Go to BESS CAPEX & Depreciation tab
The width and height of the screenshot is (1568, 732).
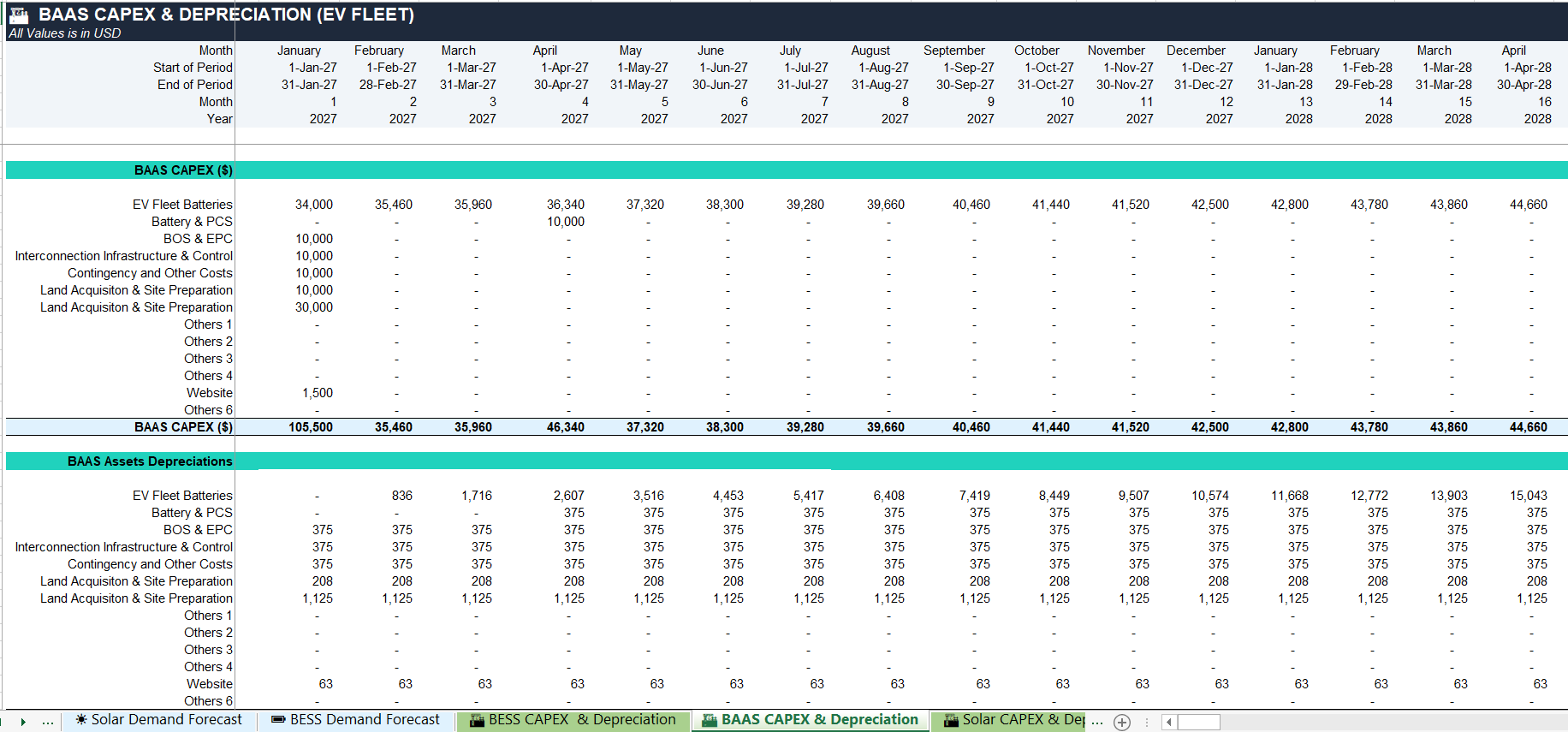click(573, 720)
